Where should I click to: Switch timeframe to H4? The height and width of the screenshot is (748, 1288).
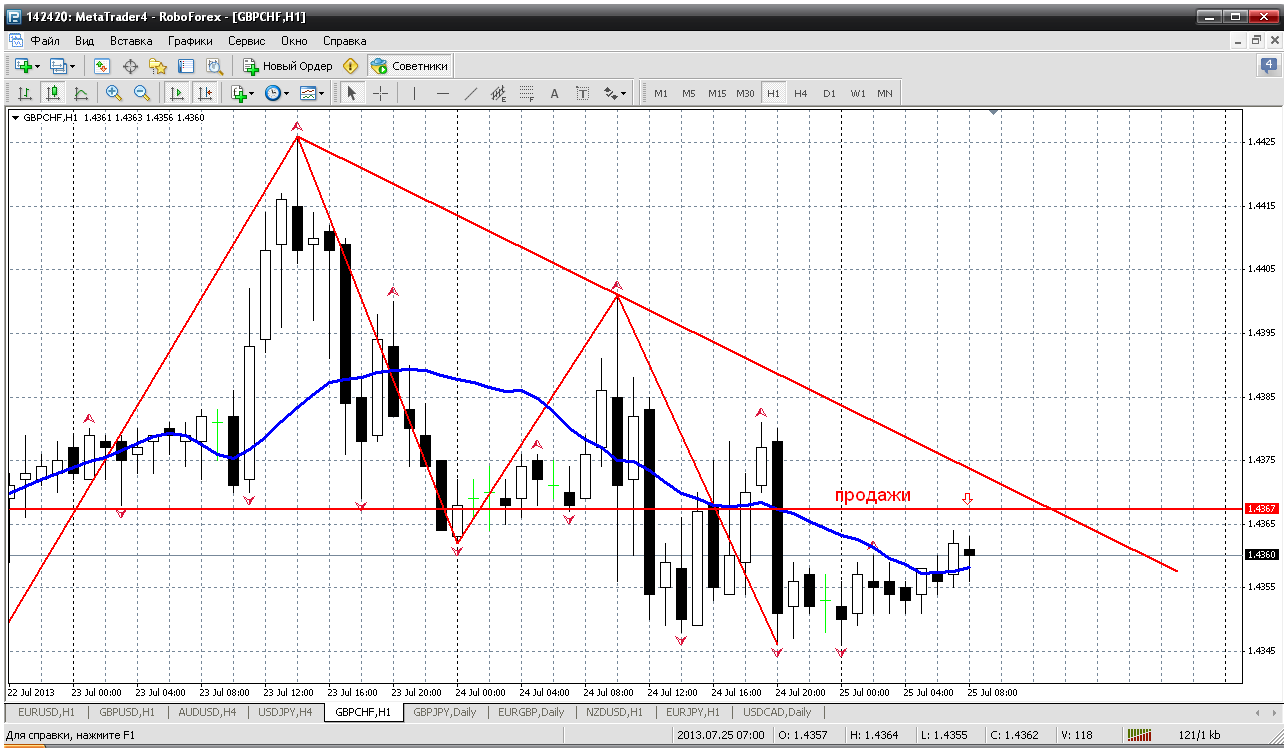pyautogui.click(x=801, y=93)
